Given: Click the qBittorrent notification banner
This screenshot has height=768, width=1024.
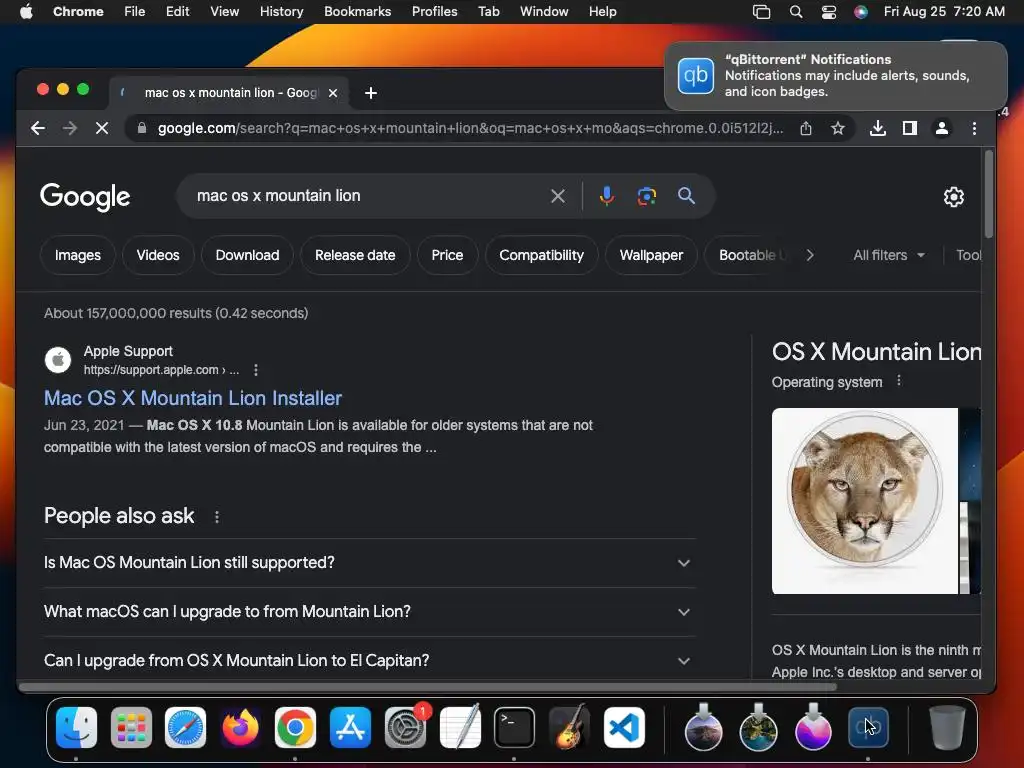Looking at the screenshot, I should tap(836, 76).
